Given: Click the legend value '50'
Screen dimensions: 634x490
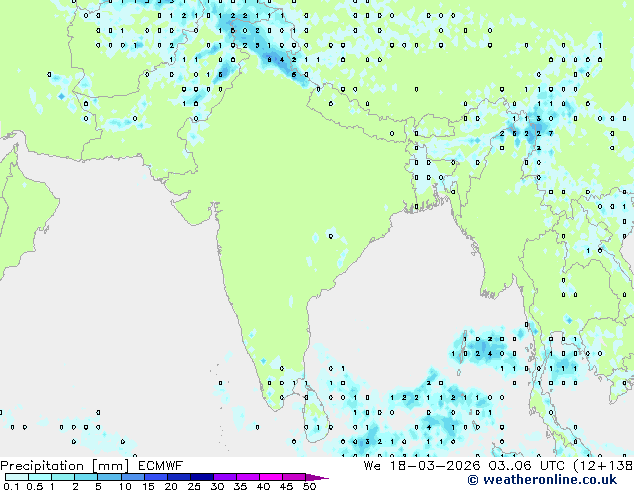Looking at the screenshot, I should coord(309,486).
